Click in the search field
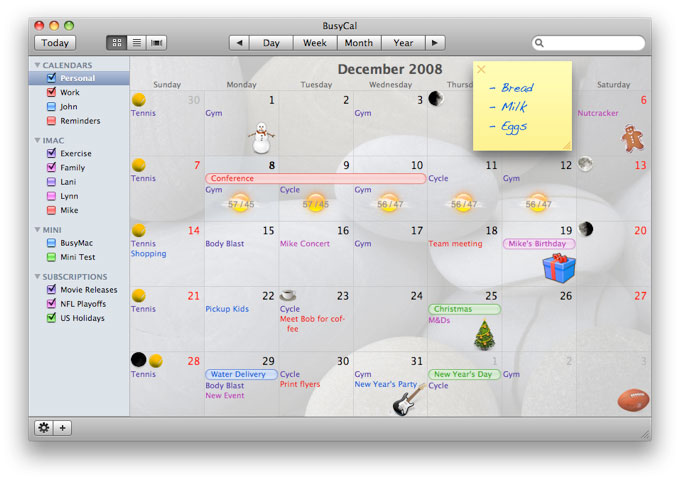680x480 pixels. [588, 42]
